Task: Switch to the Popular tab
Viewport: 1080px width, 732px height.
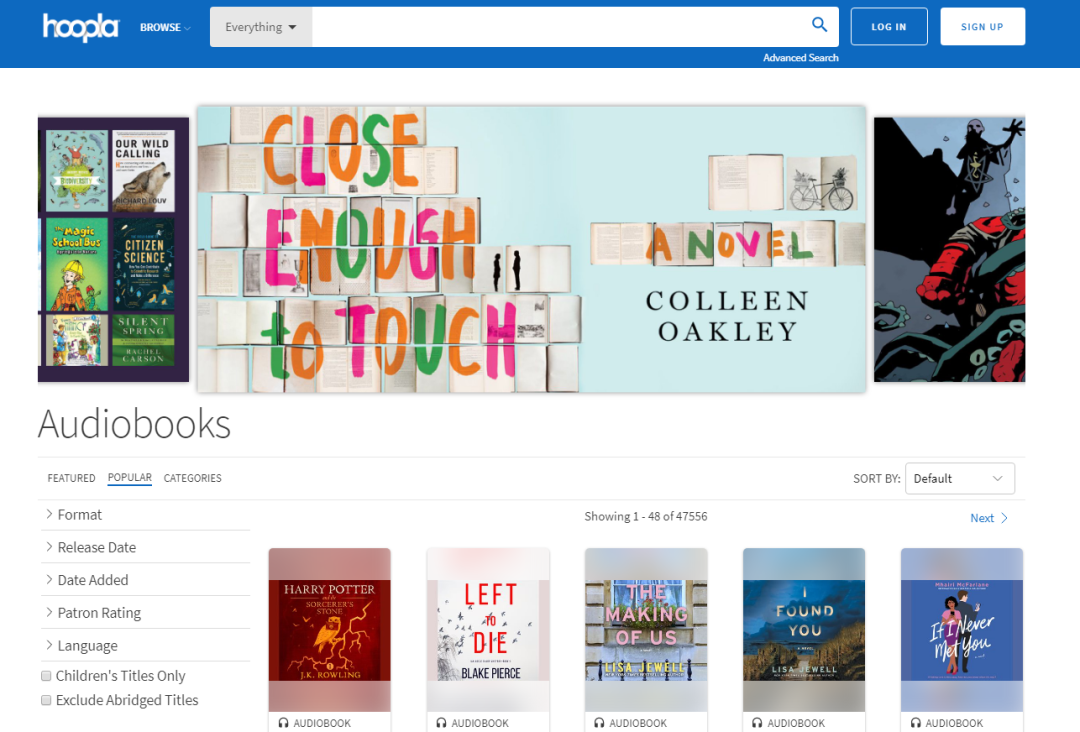Action: tap(129, 478)
